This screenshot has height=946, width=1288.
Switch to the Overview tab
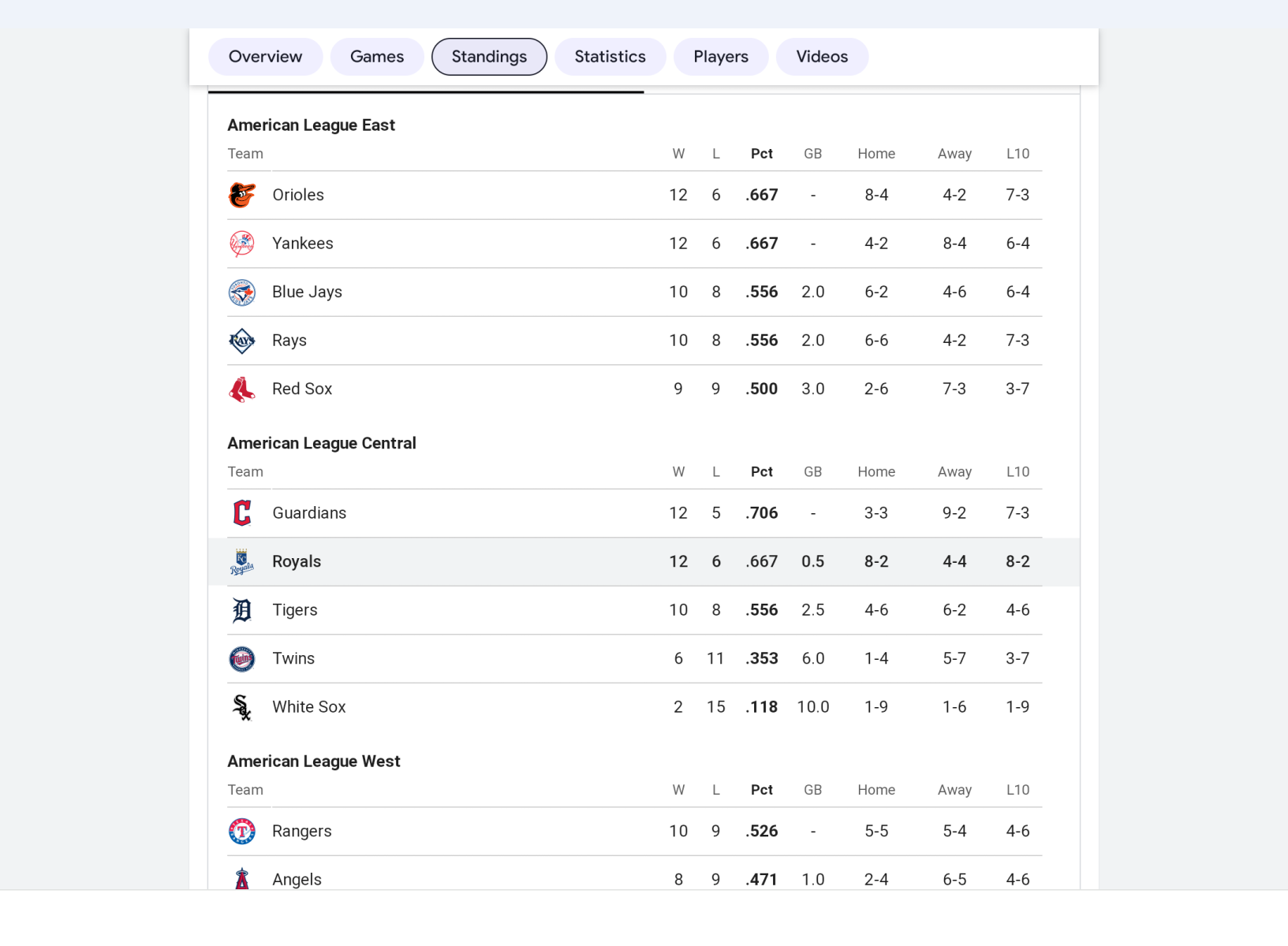265,57
